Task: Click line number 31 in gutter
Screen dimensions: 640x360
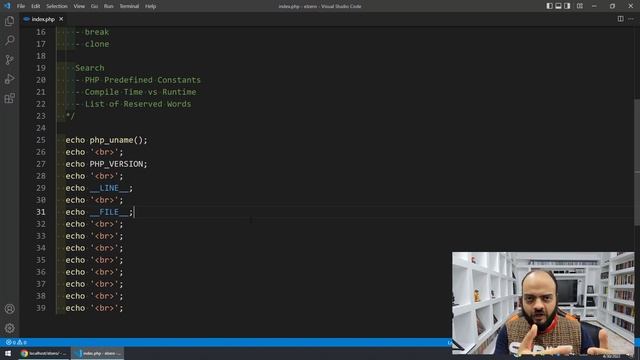Action: pyautogui.click(x=41, y=212)
